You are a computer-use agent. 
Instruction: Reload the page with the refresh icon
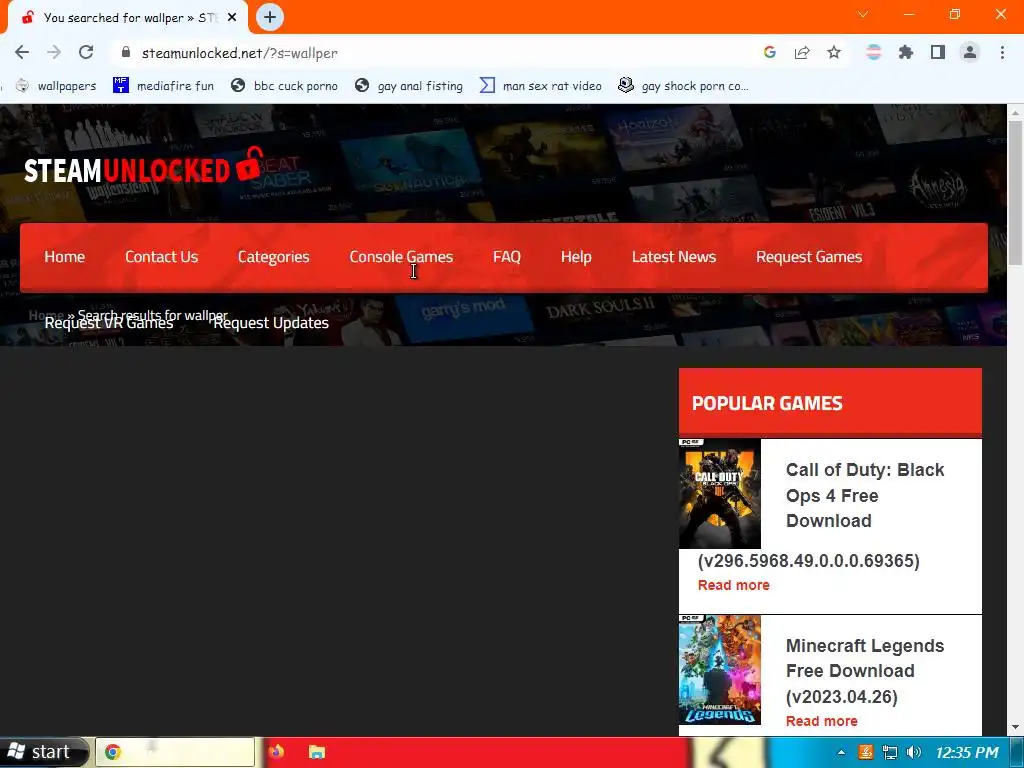click(x=86, y=52)
